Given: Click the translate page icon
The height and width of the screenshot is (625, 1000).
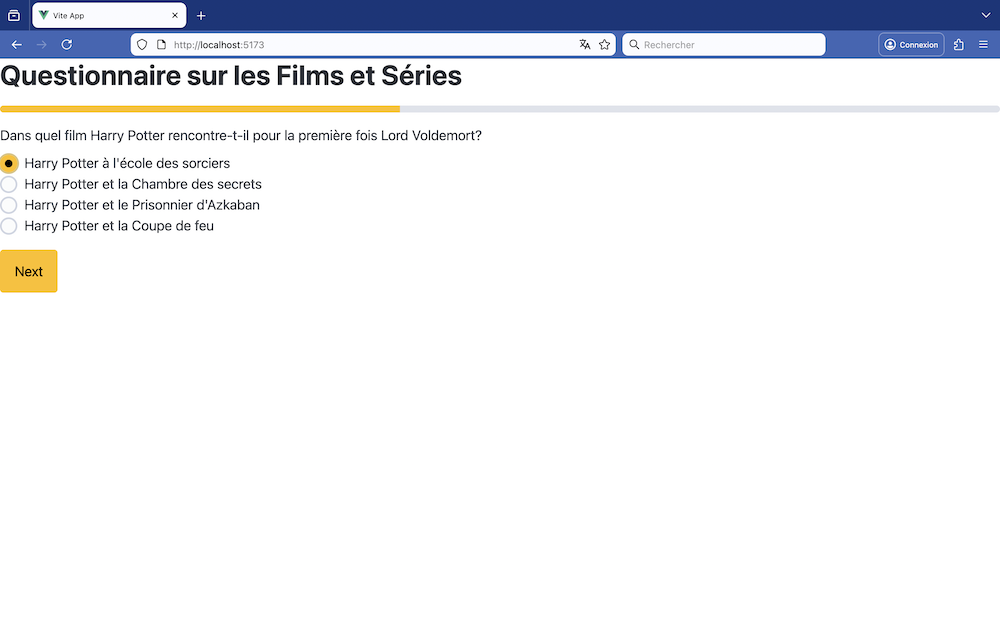Looking at the screenshot, I should 585,45.
